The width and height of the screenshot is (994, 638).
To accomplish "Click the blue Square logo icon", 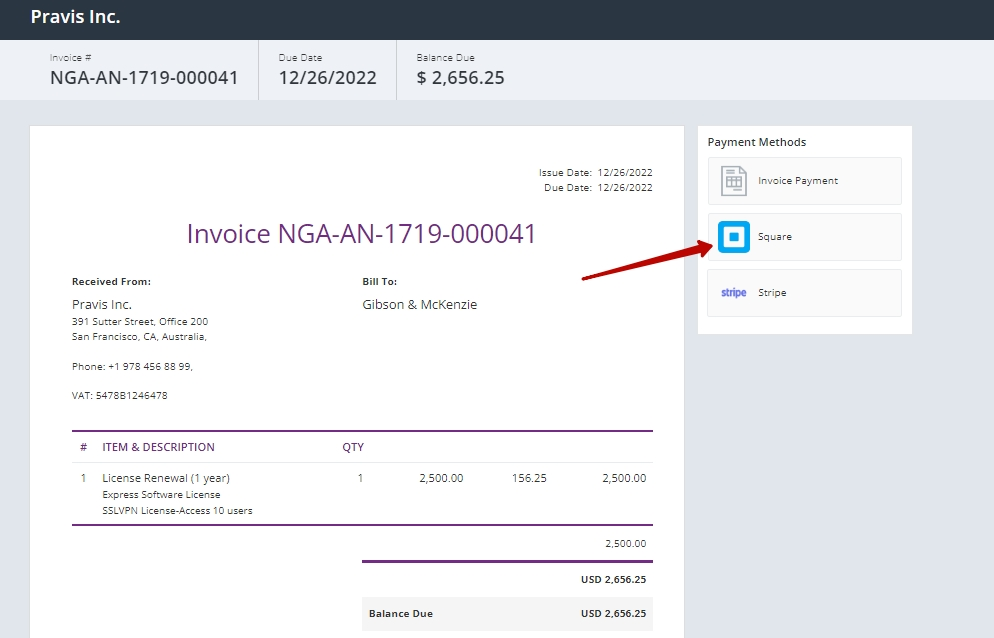I will pos(734,237).
